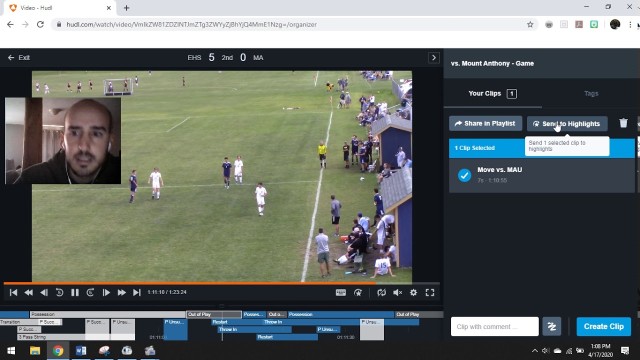640x360 pixels.
Task: Collapse the side panel with arrow
Action: click(434, 58)
